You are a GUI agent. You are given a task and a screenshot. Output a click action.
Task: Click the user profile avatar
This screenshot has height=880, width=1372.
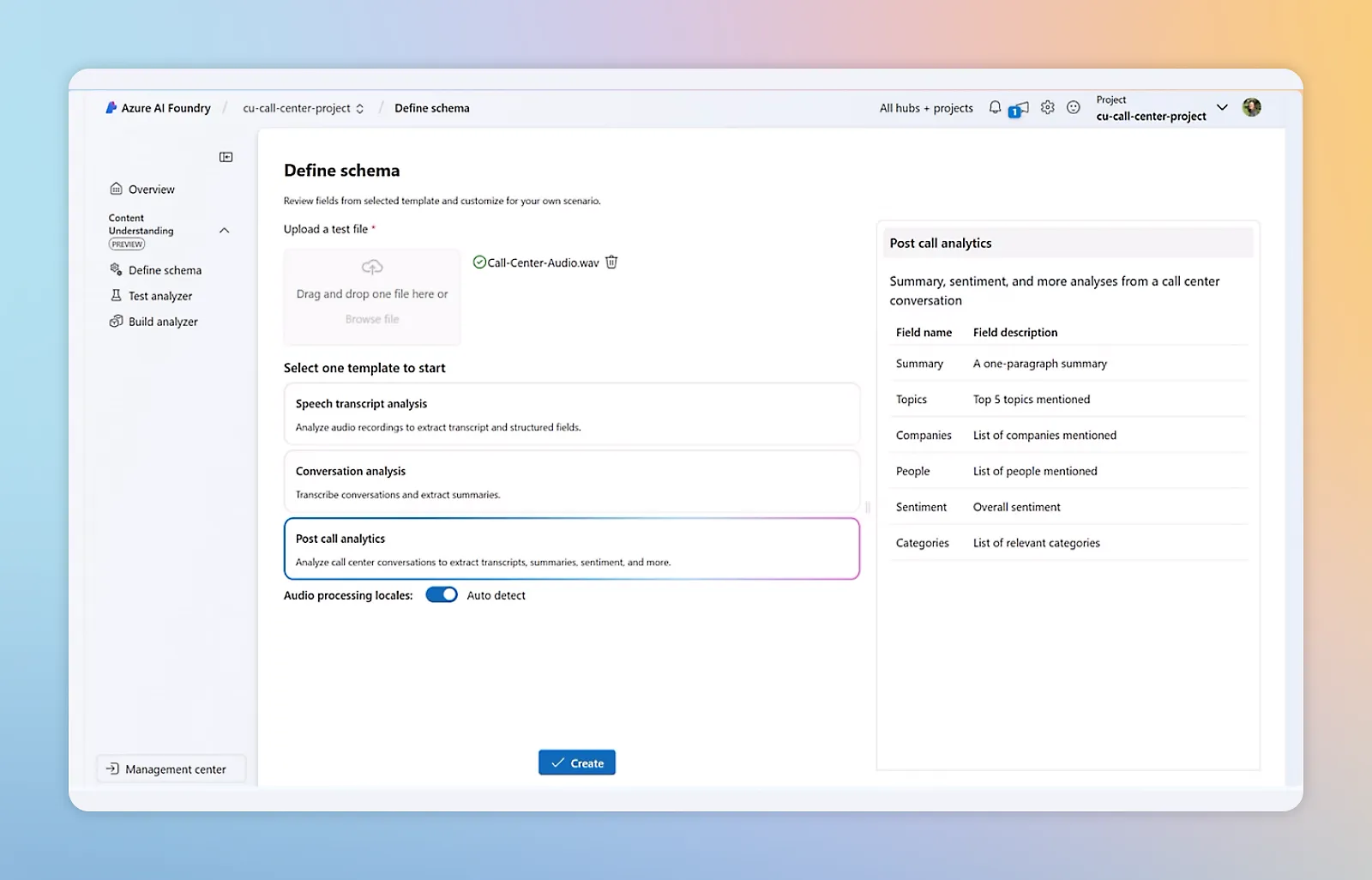point(1251,107)
